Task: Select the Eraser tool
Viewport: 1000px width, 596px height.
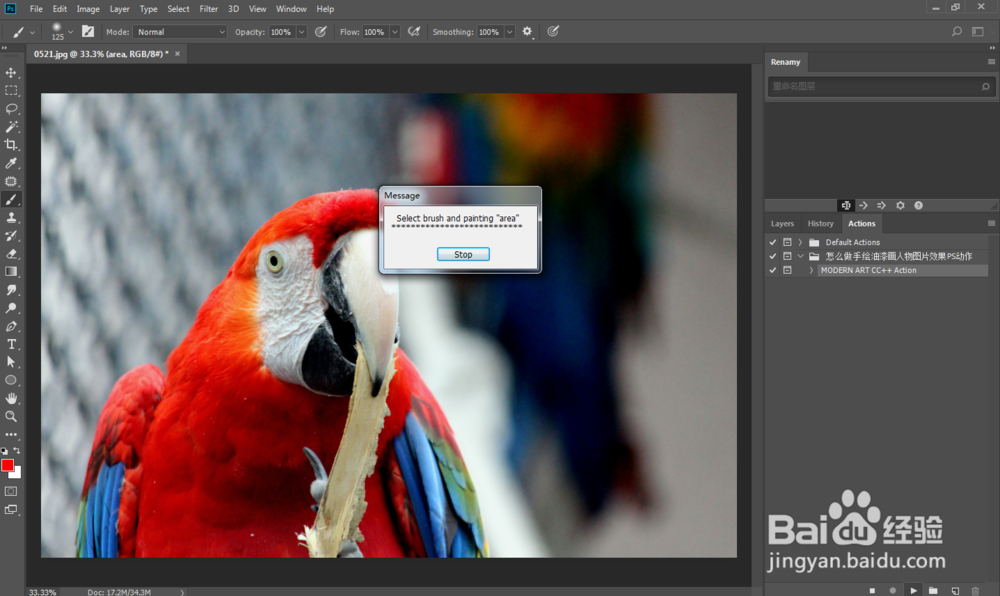Action: pyautogui.click(x=11, y=254)
